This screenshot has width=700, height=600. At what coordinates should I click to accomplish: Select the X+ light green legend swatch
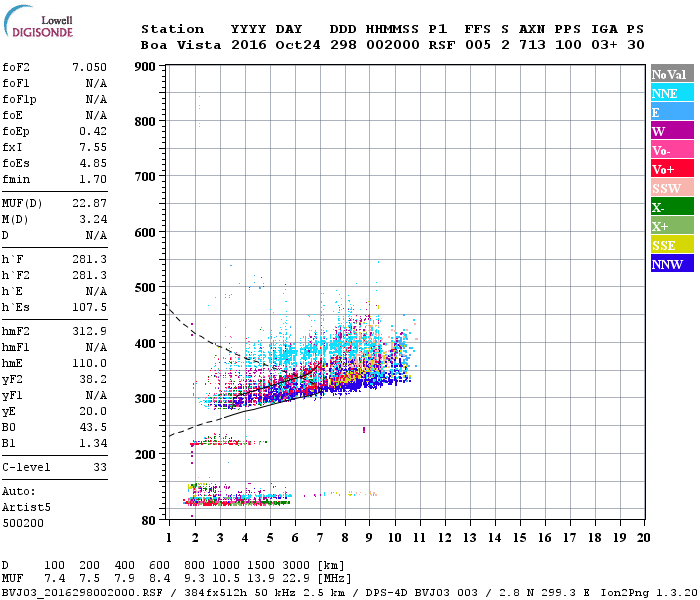pos(672,226)
